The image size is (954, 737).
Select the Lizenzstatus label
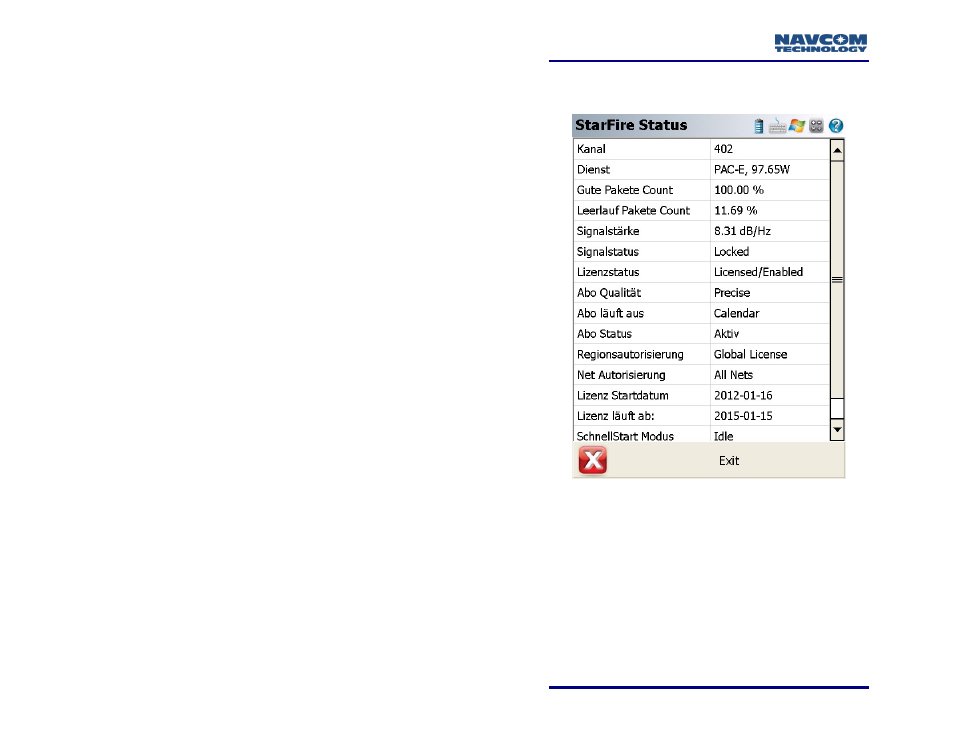(608, 273)
